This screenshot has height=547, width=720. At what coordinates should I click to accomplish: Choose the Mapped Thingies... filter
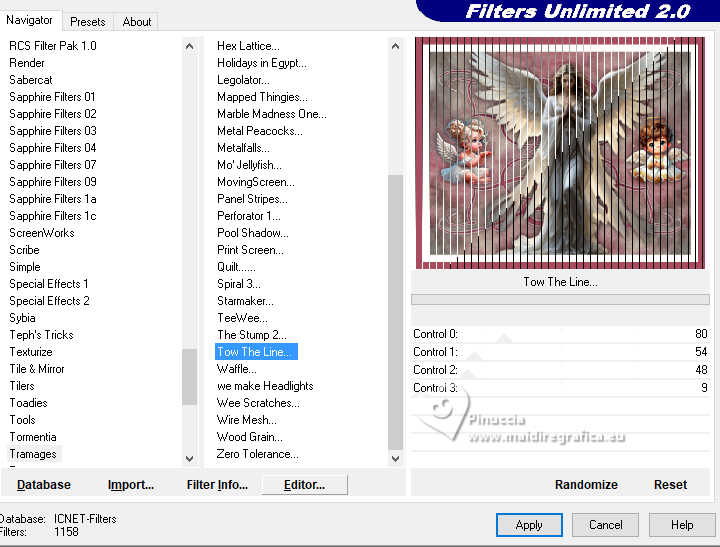(262, 97)
